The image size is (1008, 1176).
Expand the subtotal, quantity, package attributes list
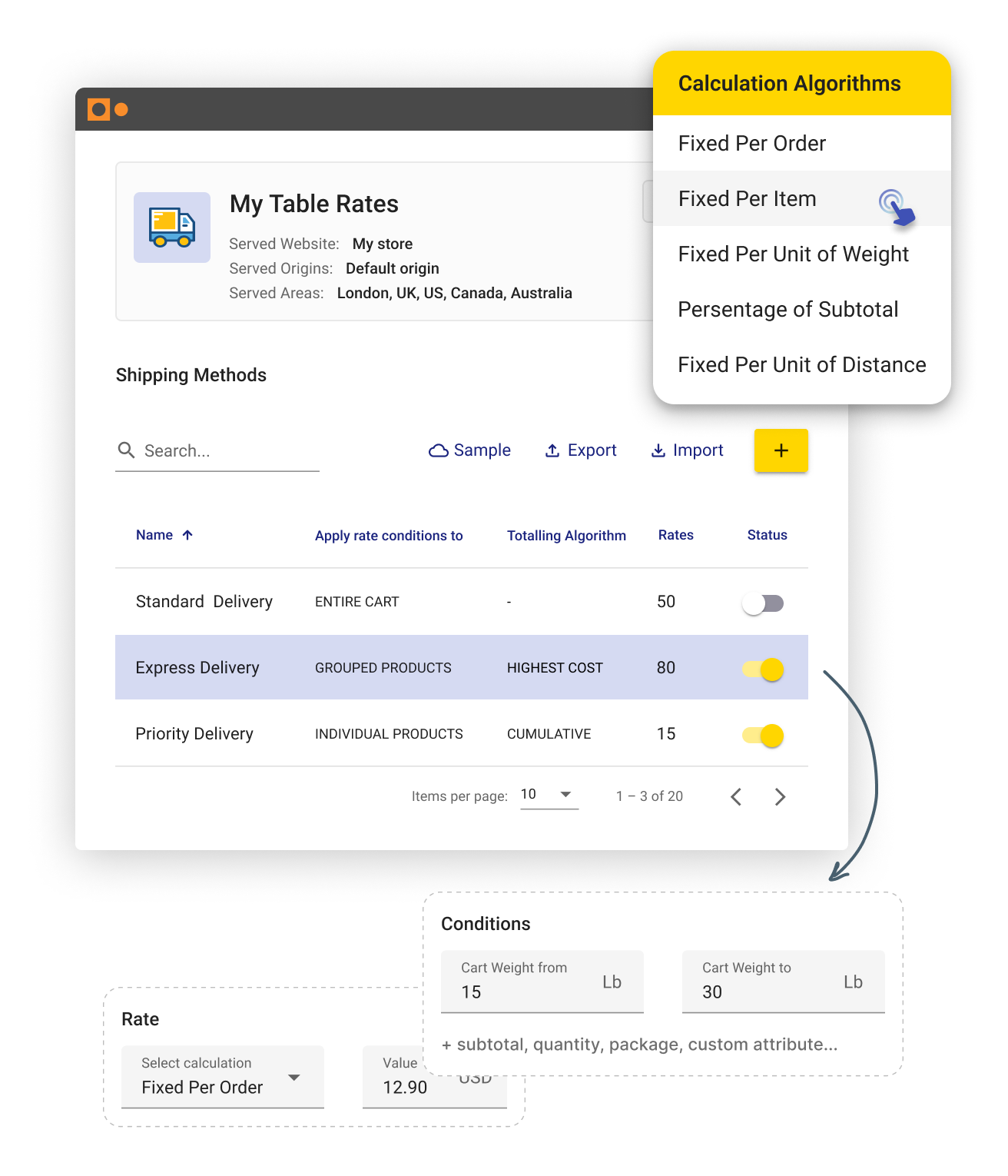click(639, 1045)
